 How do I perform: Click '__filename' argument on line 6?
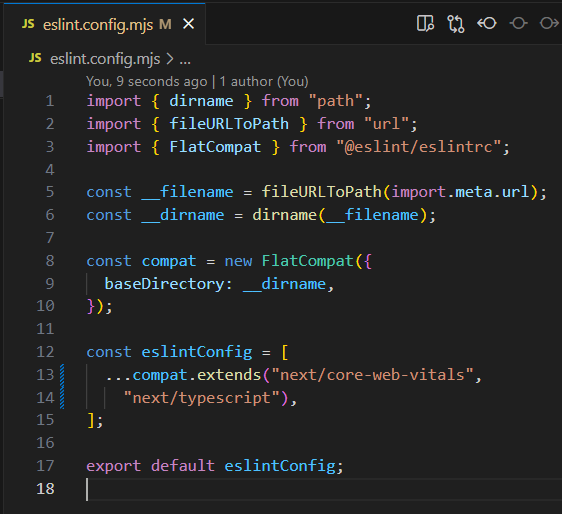point(372,215)
